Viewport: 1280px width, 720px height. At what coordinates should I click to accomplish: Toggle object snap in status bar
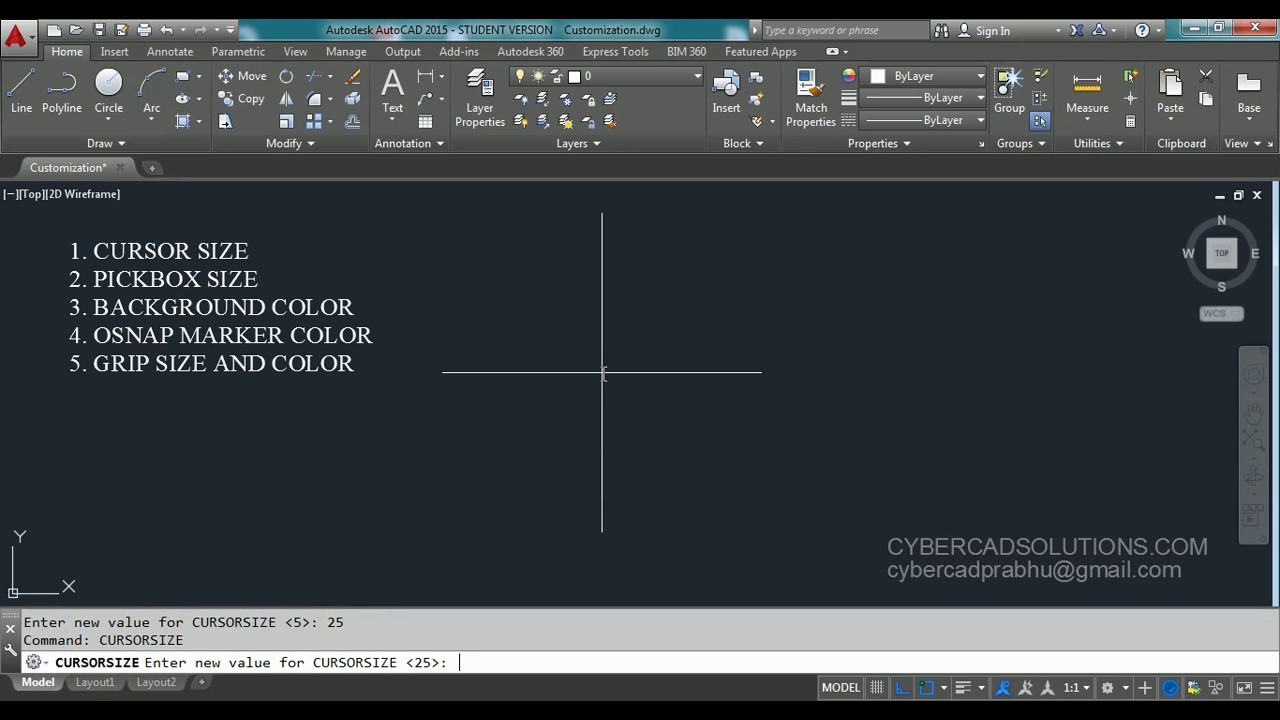(x=926, y=688)
